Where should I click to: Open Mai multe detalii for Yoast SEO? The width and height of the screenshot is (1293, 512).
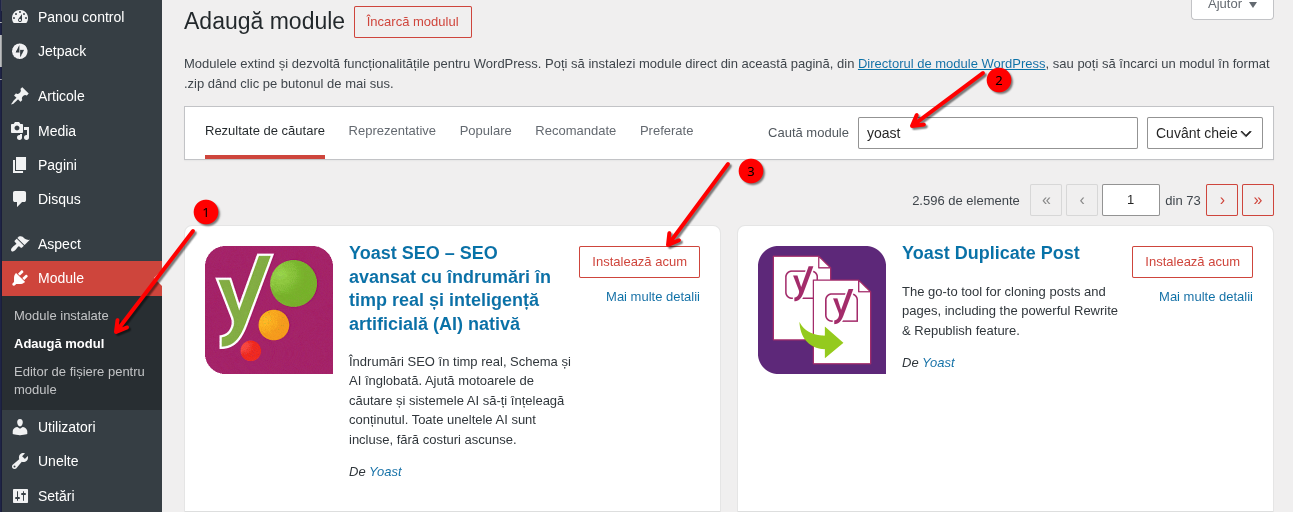pos(653,297)
